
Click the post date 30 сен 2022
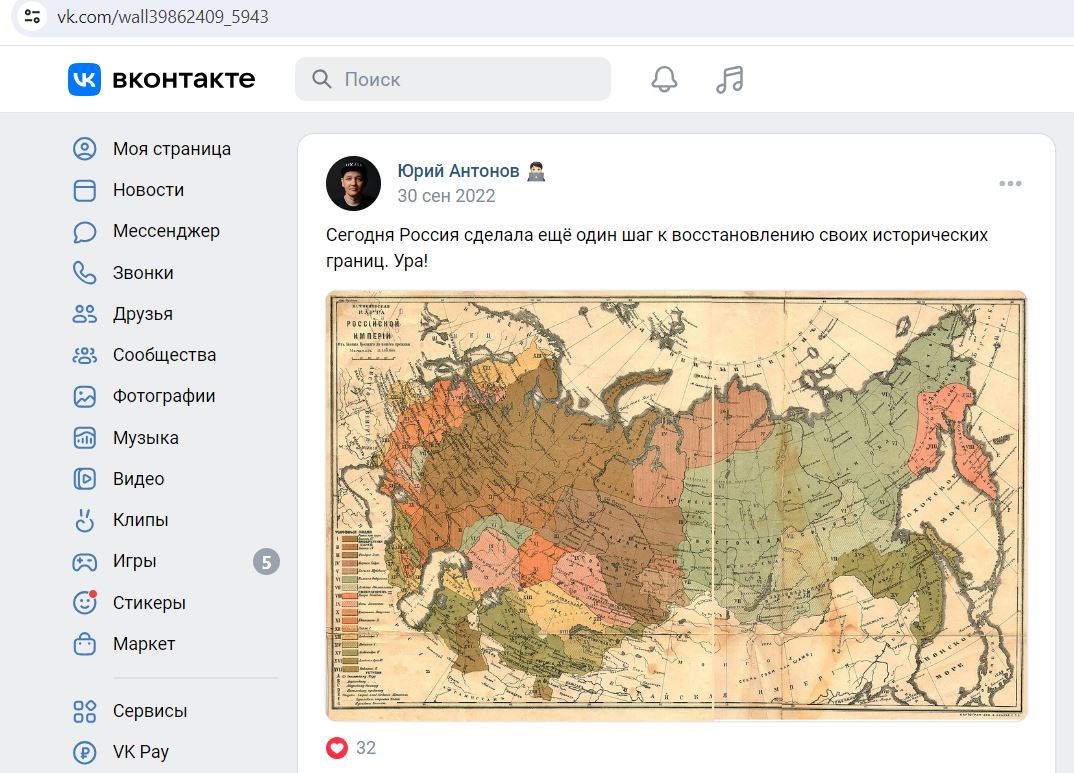(x=446, y=196)
